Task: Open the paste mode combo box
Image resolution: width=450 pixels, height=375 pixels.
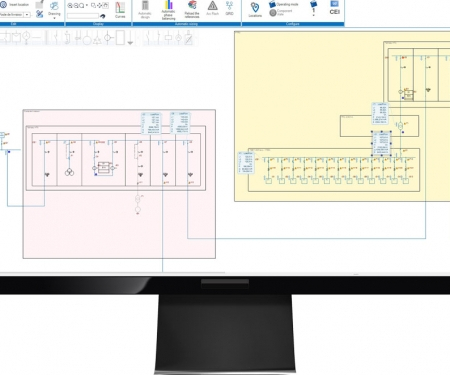Action: pos(15,15)
